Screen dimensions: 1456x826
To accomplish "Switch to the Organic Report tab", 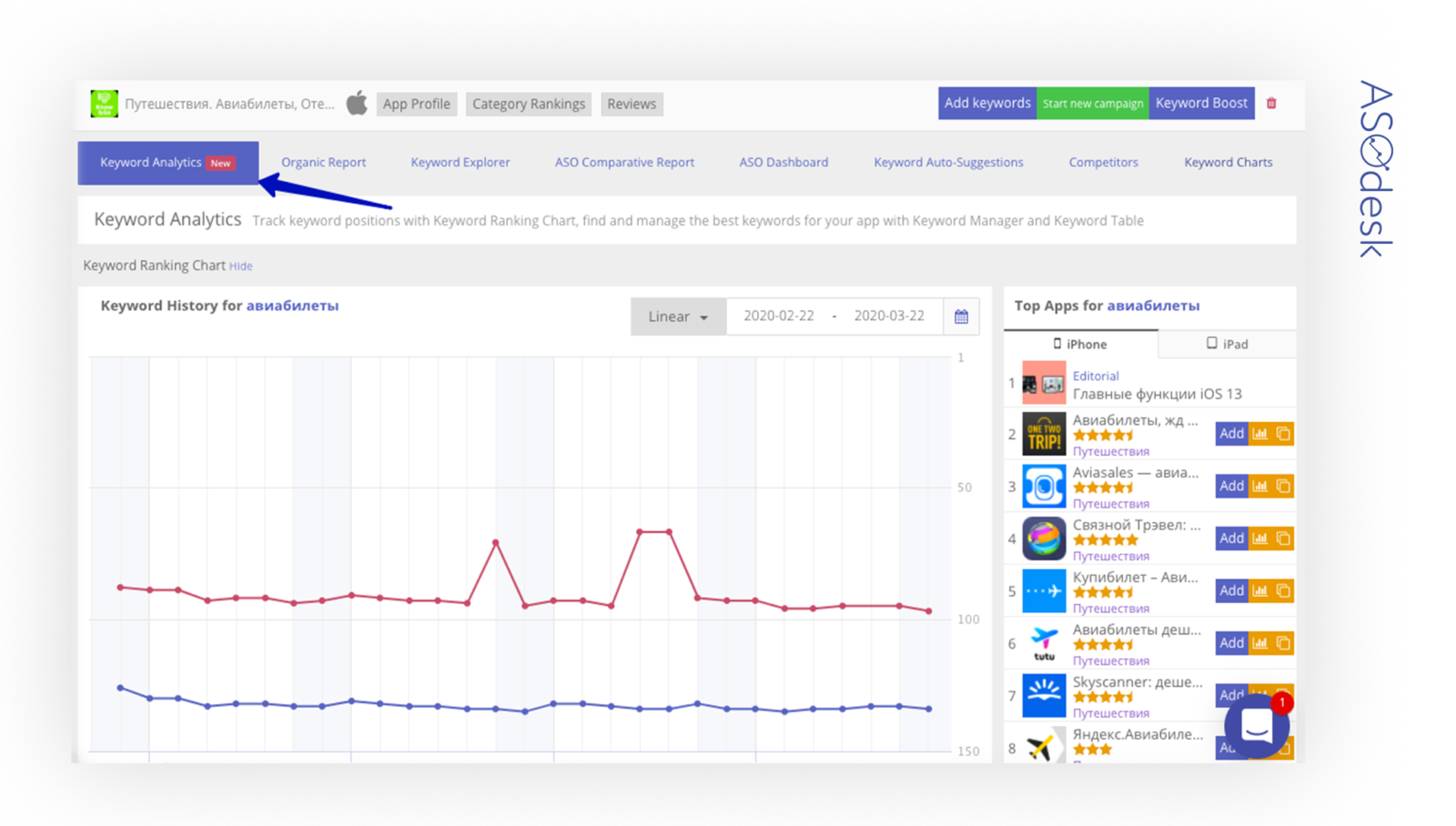I will [323, 163].
